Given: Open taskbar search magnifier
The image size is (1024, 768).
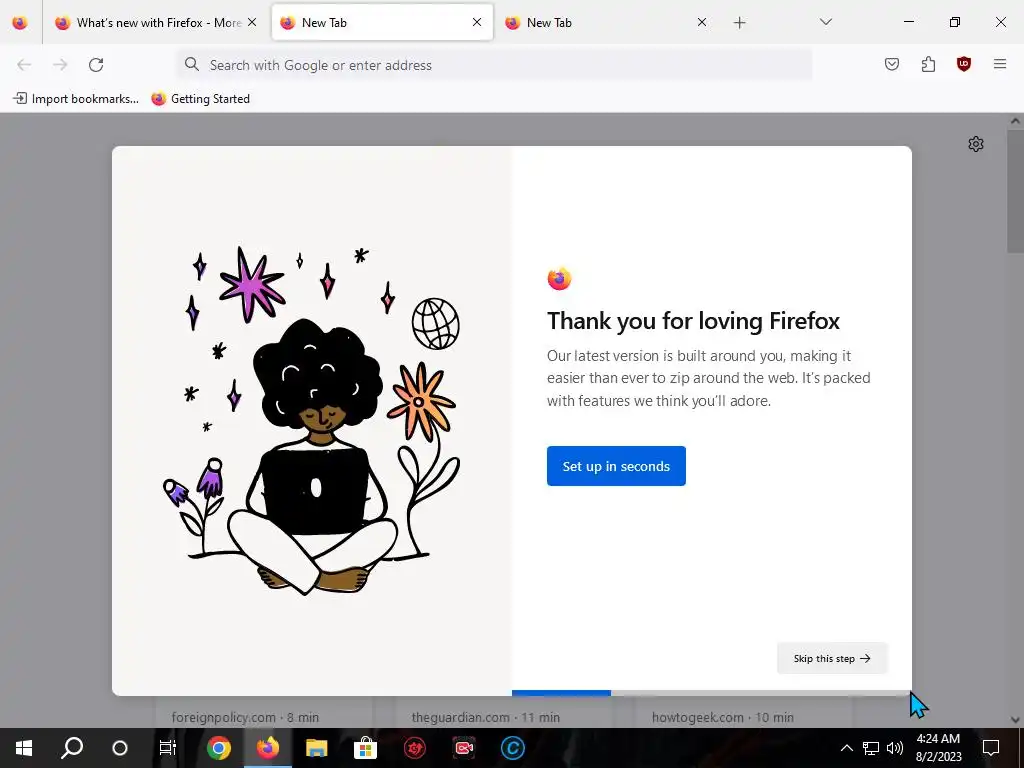Looking at the screenshot, I should pyautogui.click(x=72, y=748).
